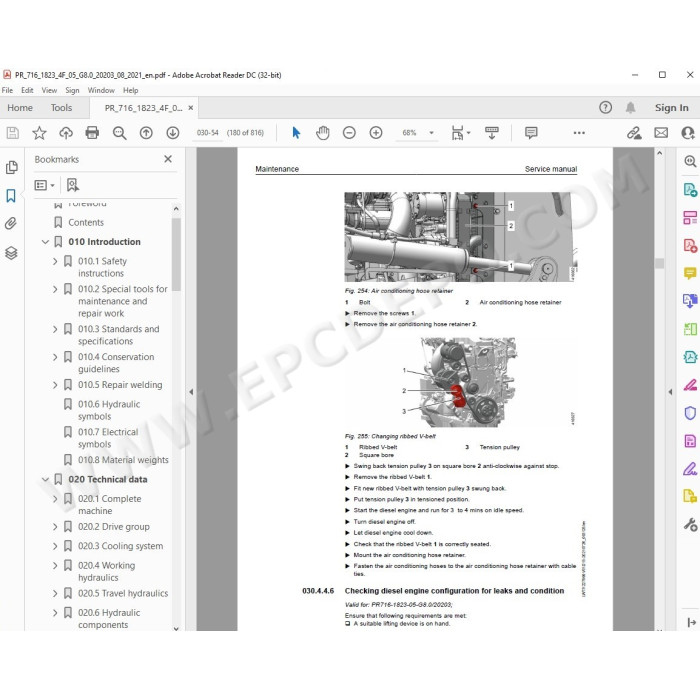Open the Edit menu

27,90
